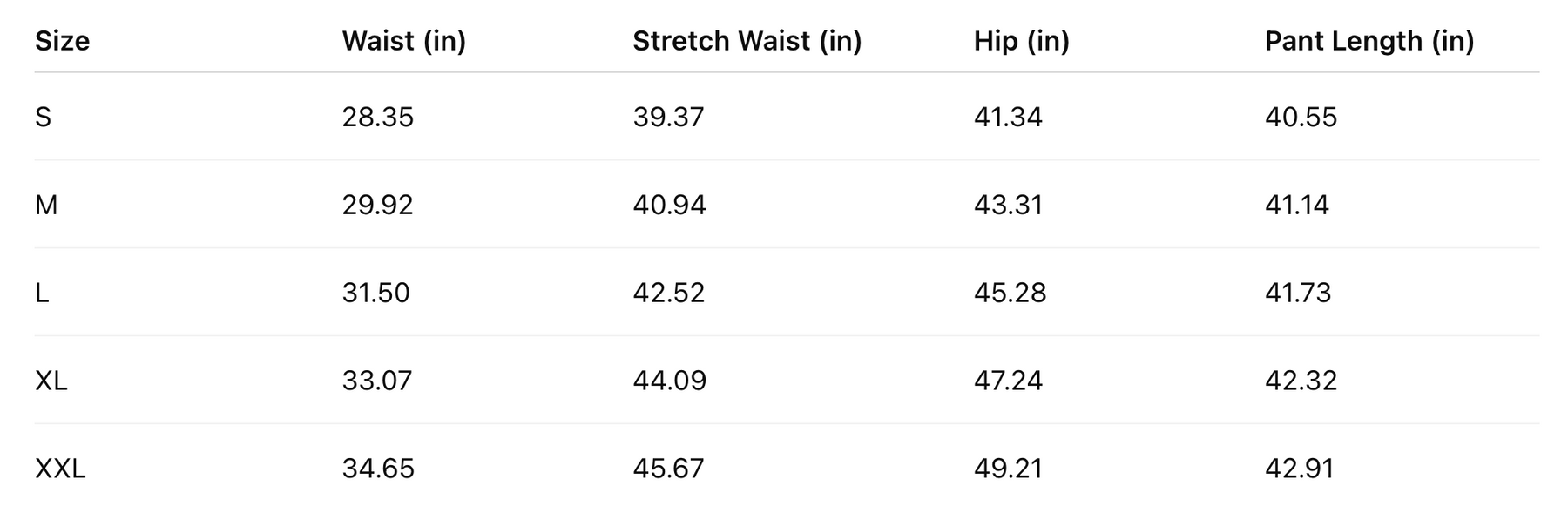This screenshot has height=513, width=1568.
Task: Click stretch waist value 44.09
Action: pos(669,381)
